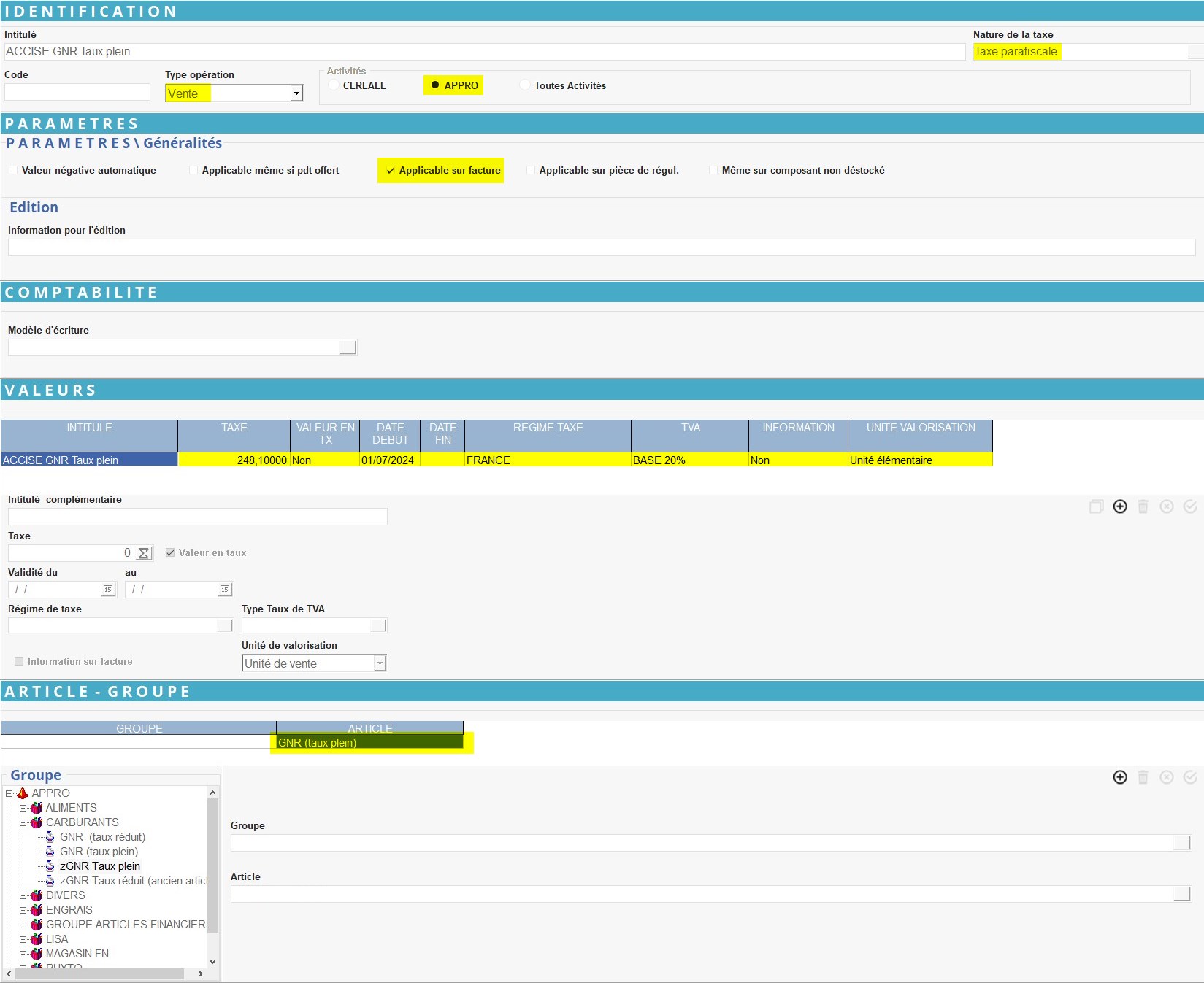Open the Unité de valorisation dropdown
Screen dimensions: 1204x983
click(x=379, y=663)
